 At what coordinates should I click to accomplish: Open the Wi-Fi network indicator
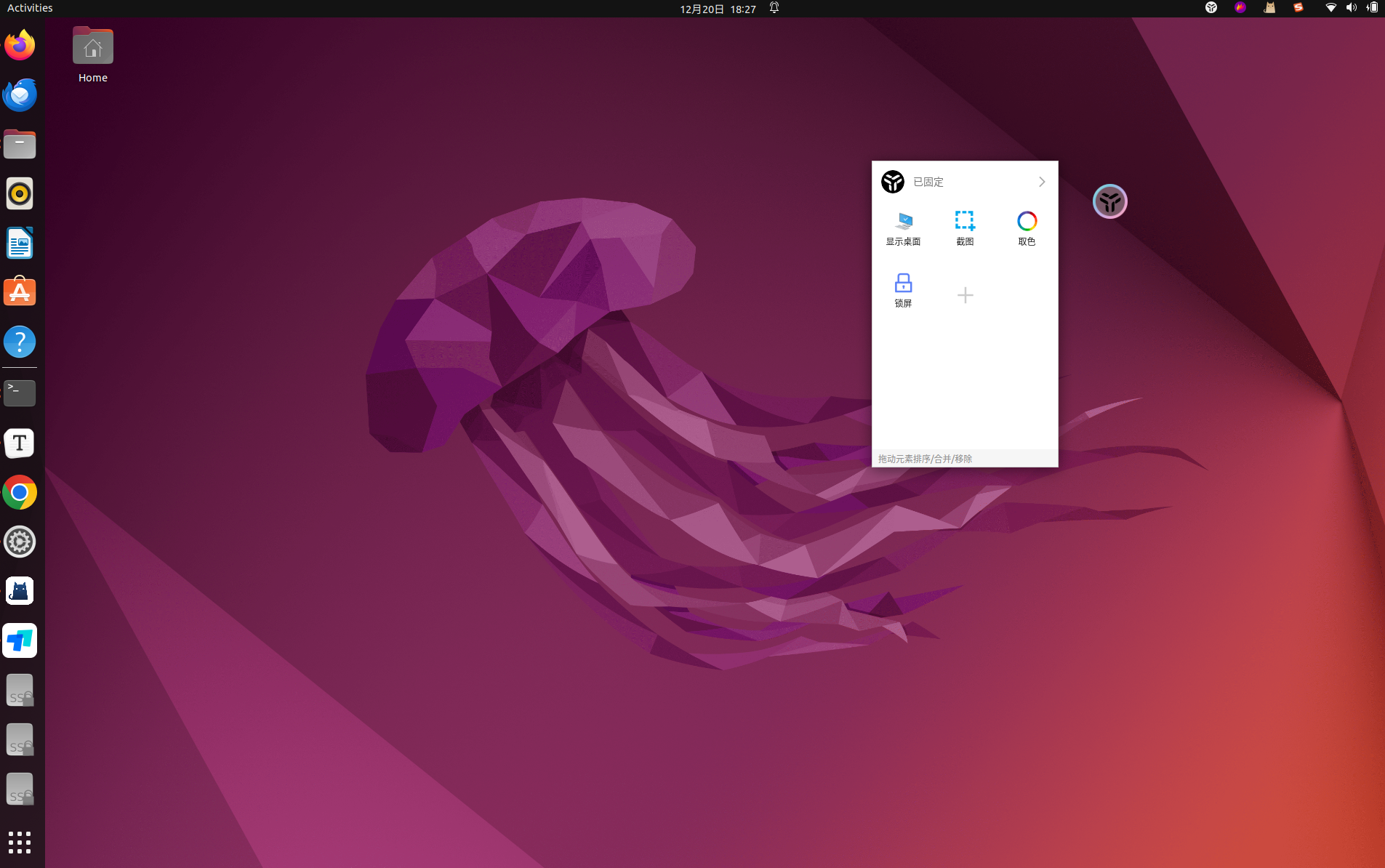[x=1330, y=8]
